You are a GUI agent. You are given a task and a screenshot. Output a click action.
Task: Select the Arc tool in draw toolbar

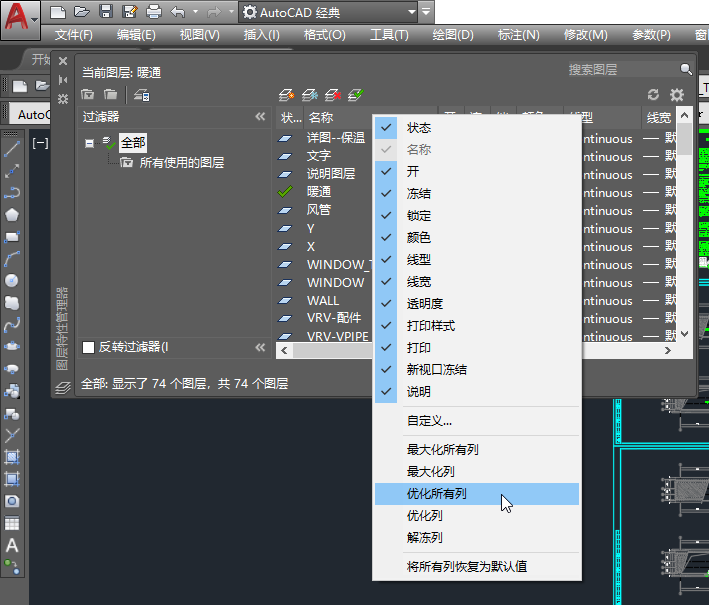tap(12, 259)
